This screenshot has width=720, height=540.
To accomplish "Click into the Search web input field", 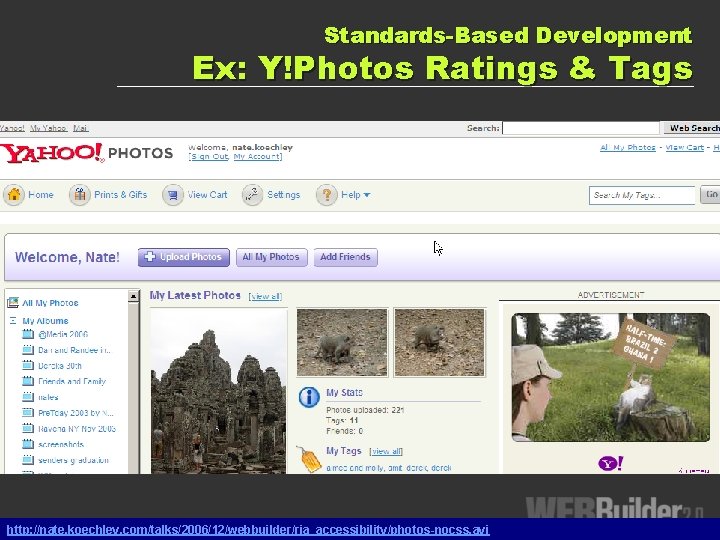I will click(x=581, y=128).
